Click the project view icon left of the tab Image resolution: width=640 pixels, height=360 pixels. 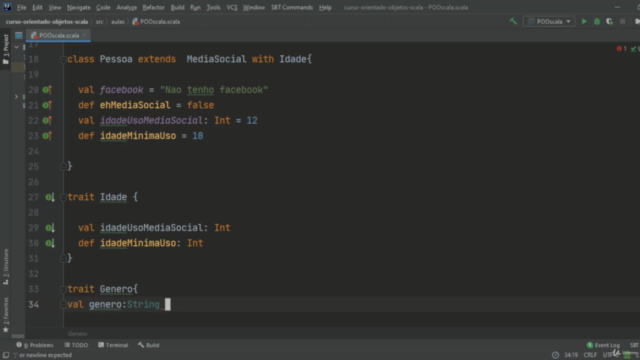(19, 36)
